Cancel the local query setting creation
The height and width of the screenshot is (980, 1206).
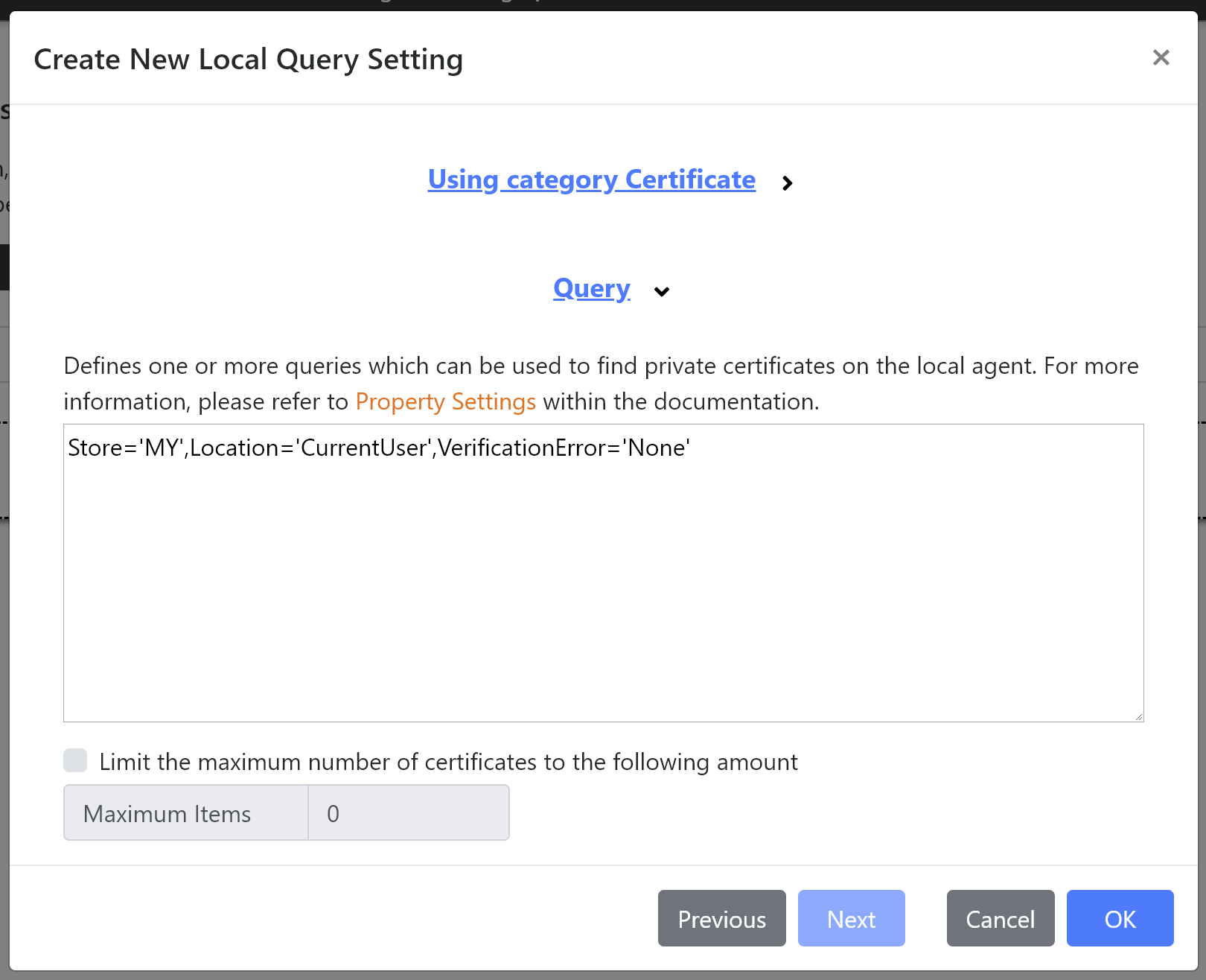pos(1000,918)
